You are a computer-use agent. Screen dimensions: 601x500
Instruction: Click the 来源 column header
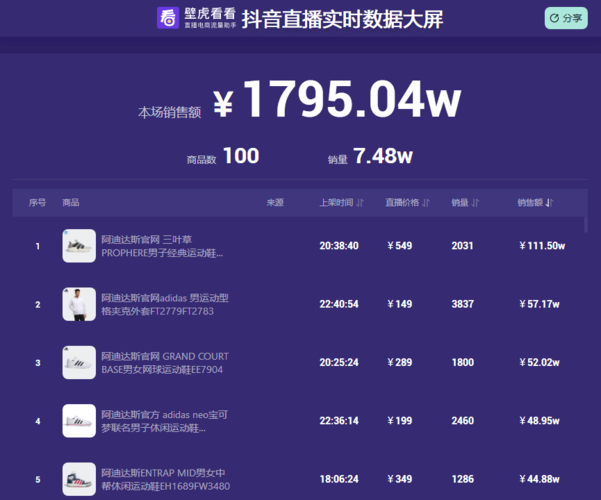[x=275, y=202]
